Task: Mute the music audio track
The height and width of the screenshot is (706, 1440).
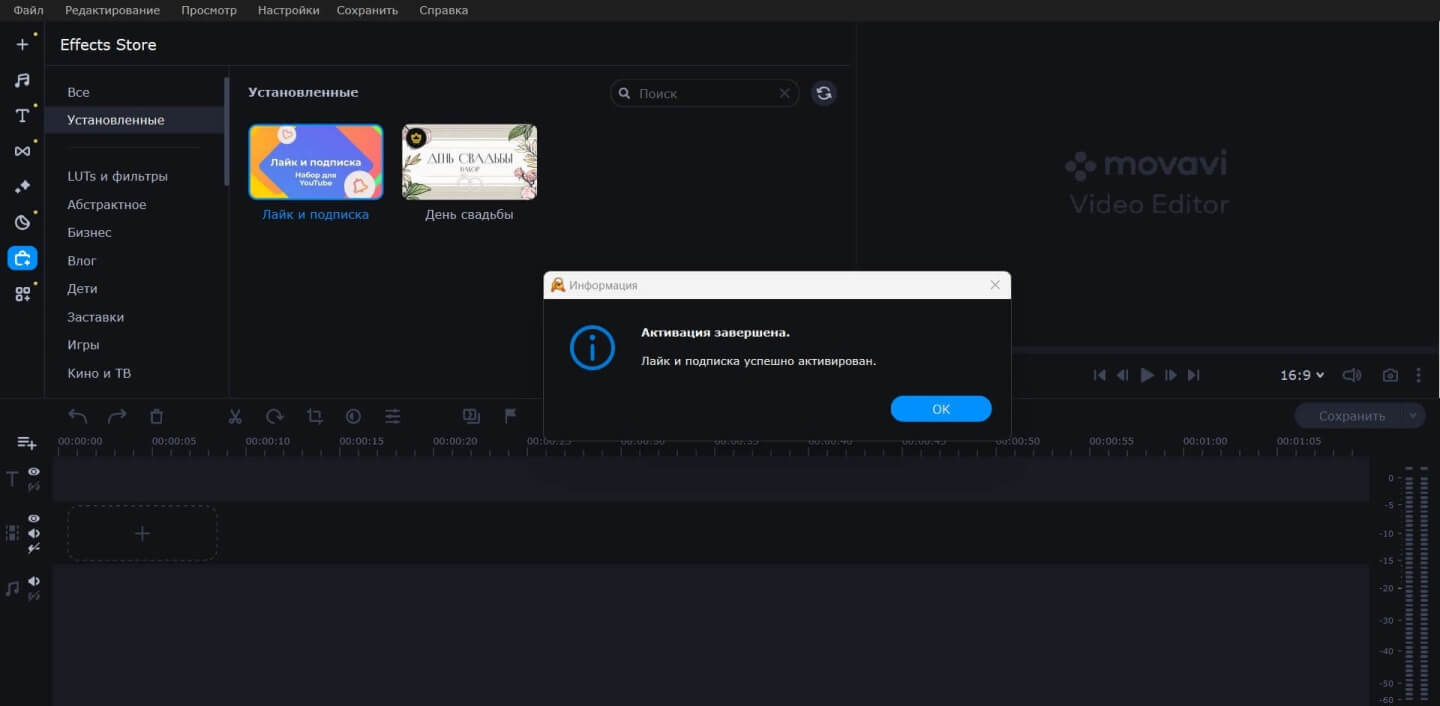Action: pyautogui.click(x=34, y=581)
